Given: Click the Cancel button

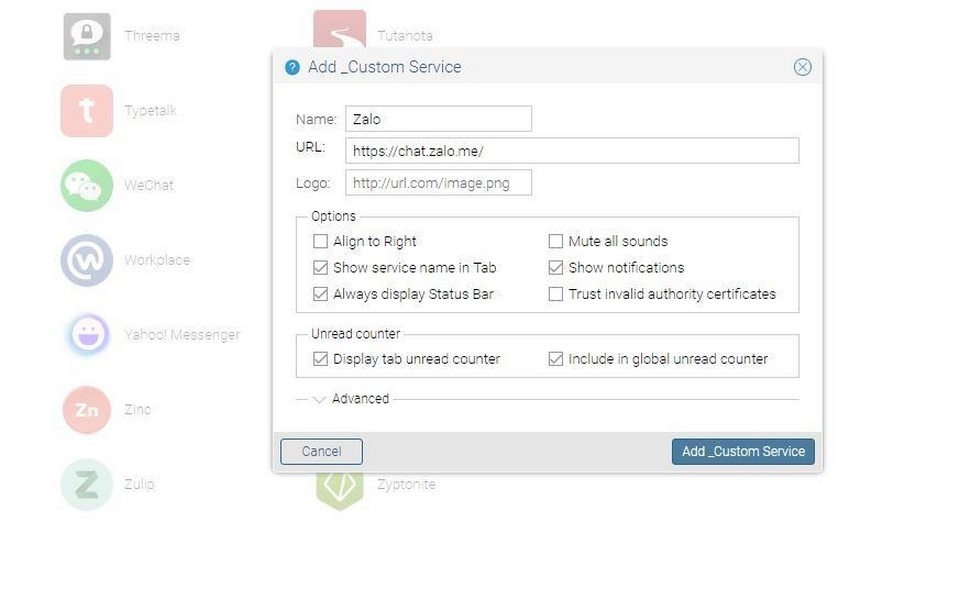Looking at the screenshot, I should coord(321,451).
